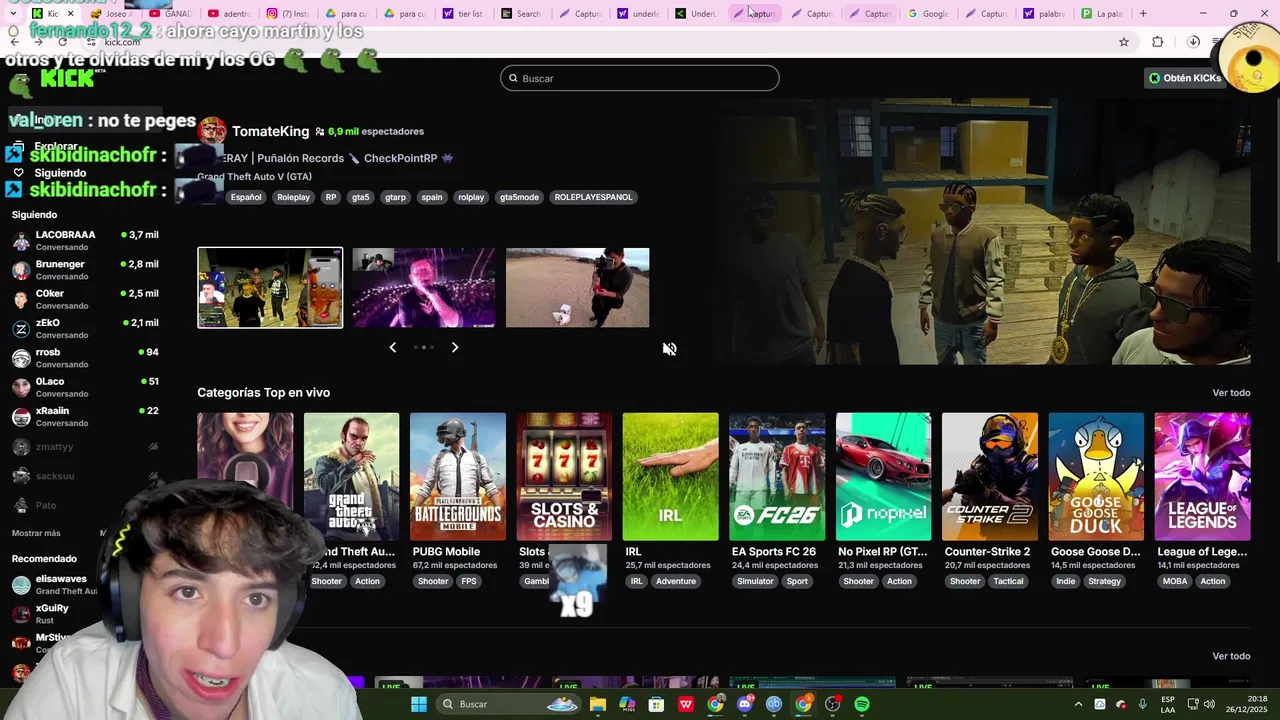Select the Español tag
Viewport: 1280px width, 720px height.
(246, 197)
